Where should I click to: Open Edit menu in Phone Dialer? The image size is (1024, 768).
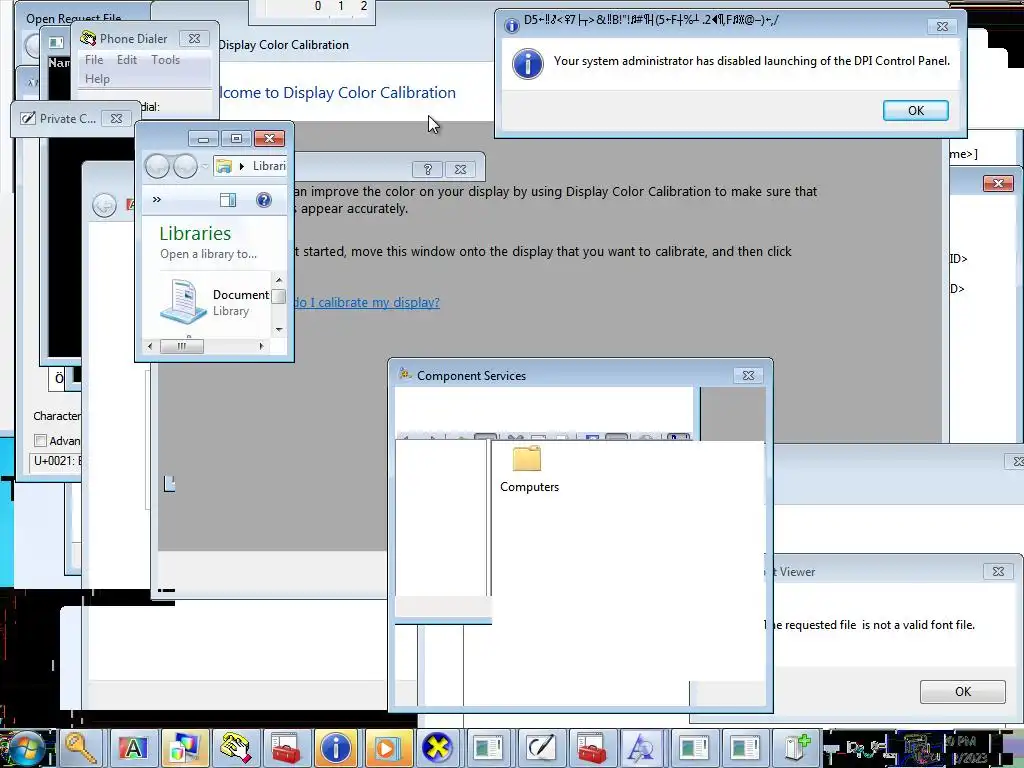click(x=127, y=59)
